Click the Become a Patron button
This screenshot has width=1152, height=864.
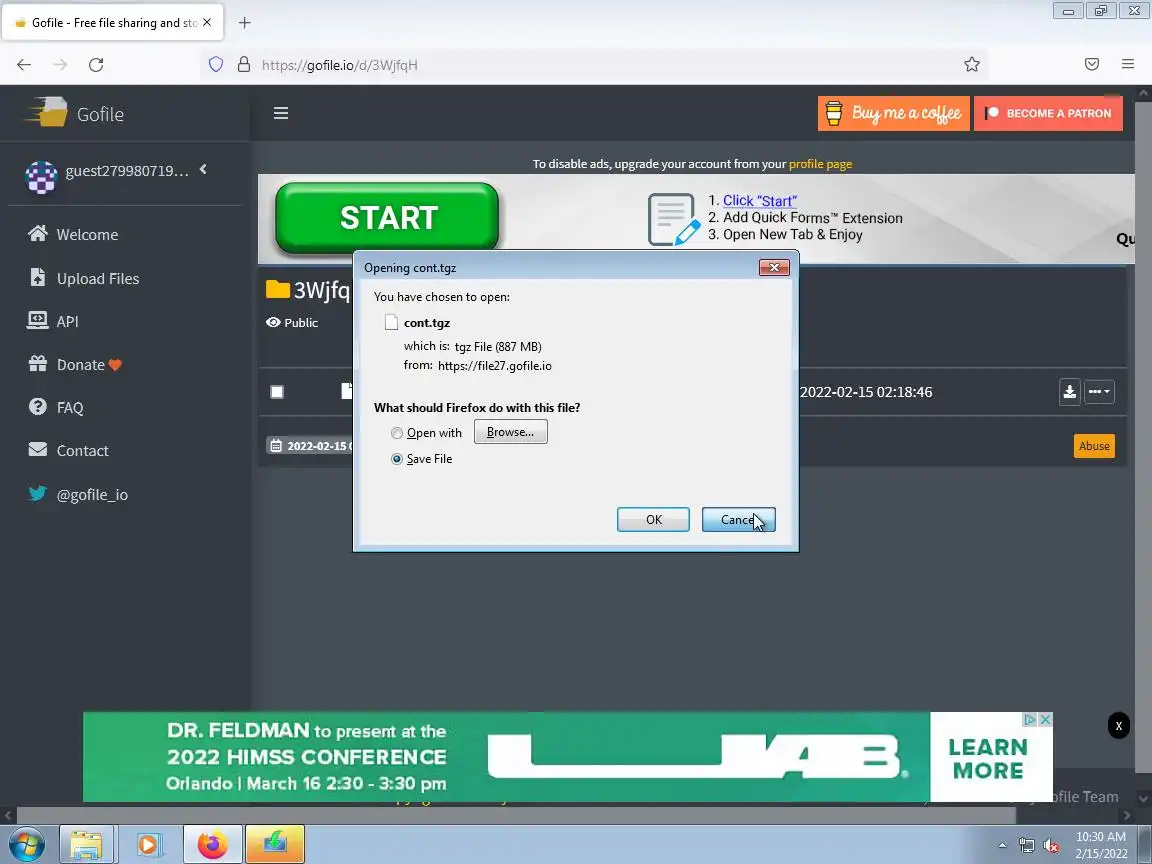pos(1048,113)
